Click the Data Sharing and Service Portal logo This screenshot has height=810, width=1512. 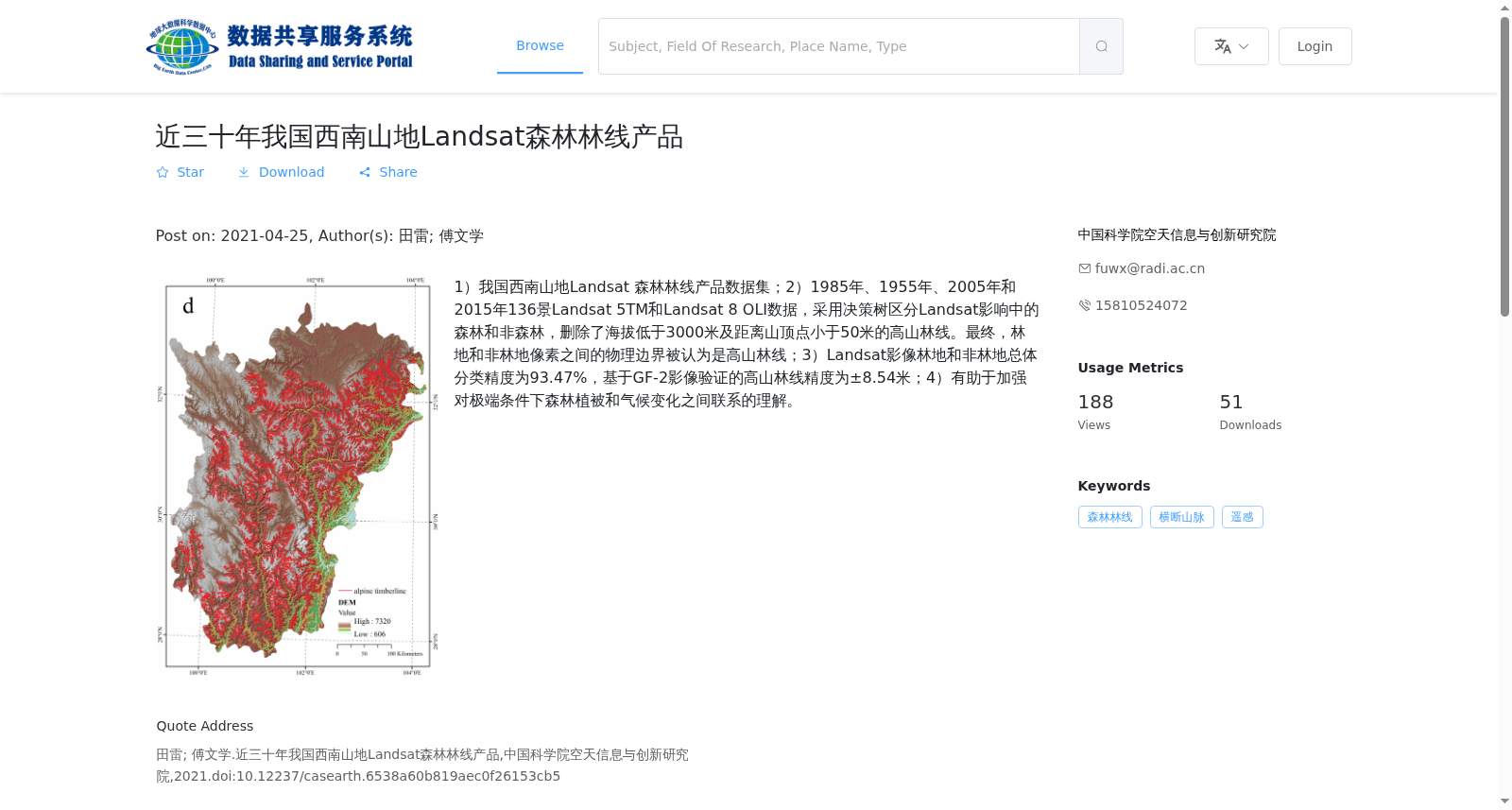click(x=280, y=46)
